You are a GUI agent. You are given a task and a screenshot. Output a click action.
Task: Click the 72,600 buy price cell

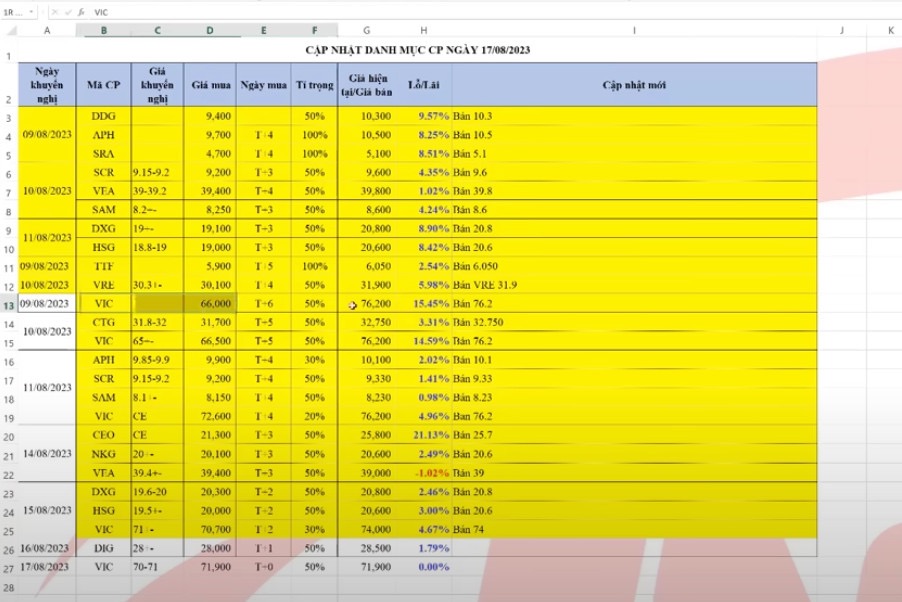coord(210,416)
